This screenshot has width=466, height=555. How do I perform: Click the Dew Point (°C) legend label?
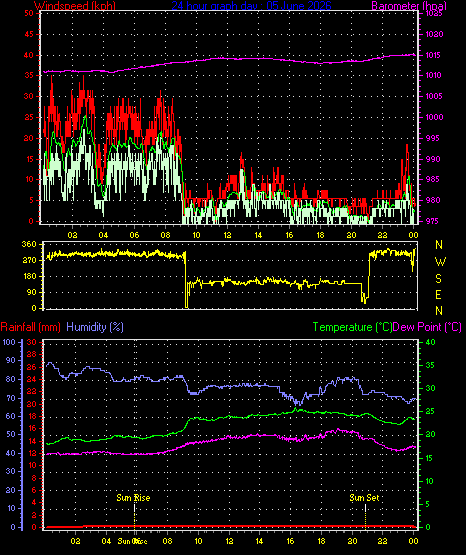(x=427, y=327)
